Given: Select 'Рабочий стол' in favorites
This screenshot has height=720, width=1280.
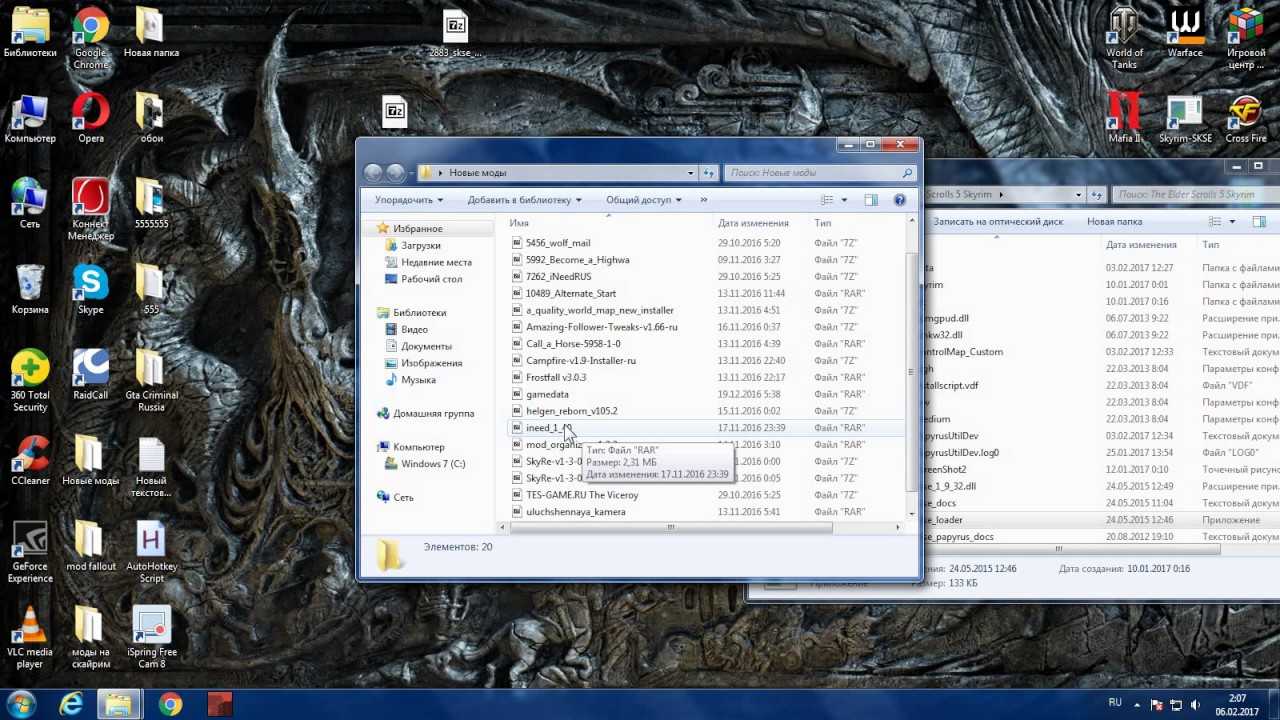Looking at the screenshot, I should tap(431, 280).
